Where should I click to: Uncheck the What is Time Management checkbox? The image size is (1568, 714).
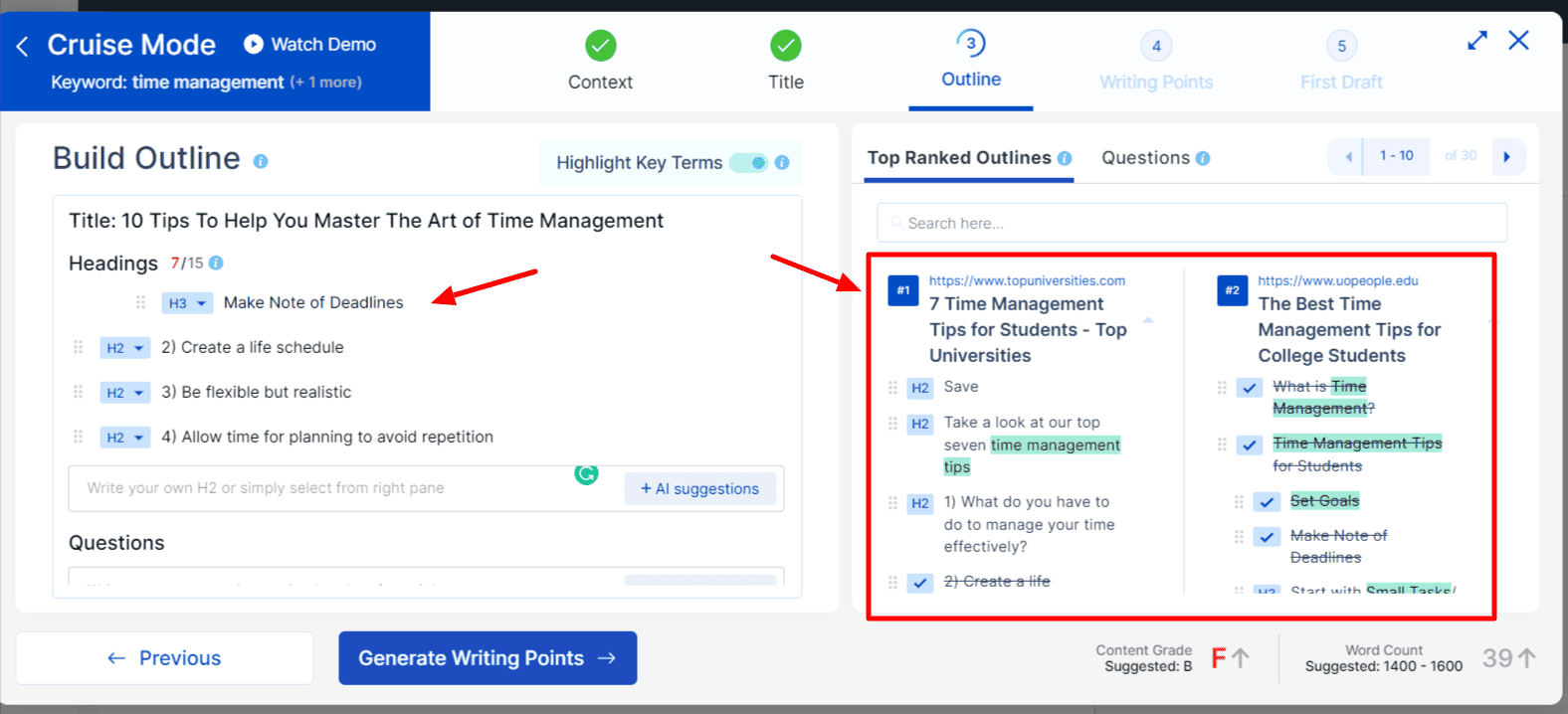pyautogui.click(x=1250, y=388)
